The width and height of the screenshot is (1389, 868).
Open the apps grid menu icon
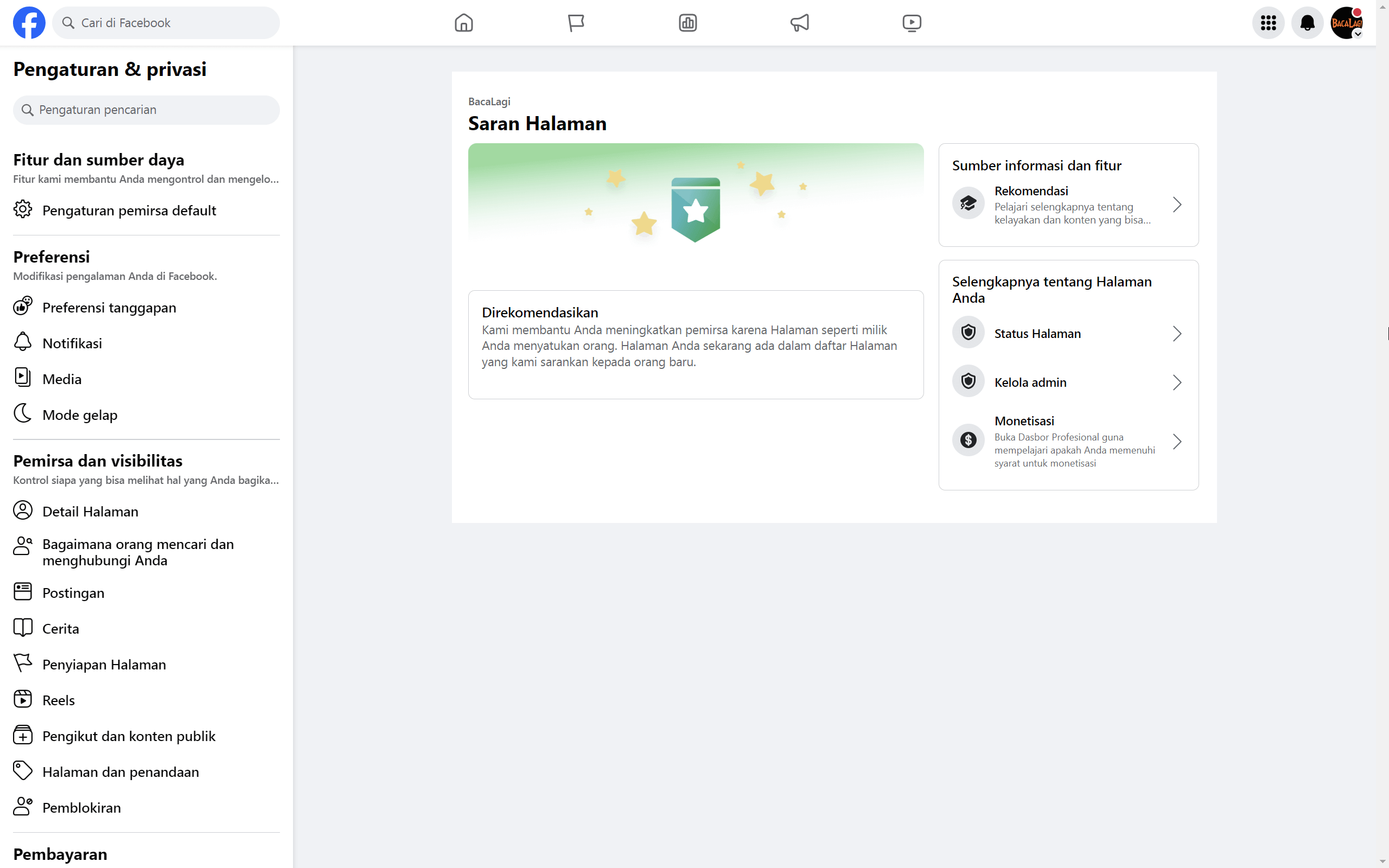click(x=1269, y=22)
